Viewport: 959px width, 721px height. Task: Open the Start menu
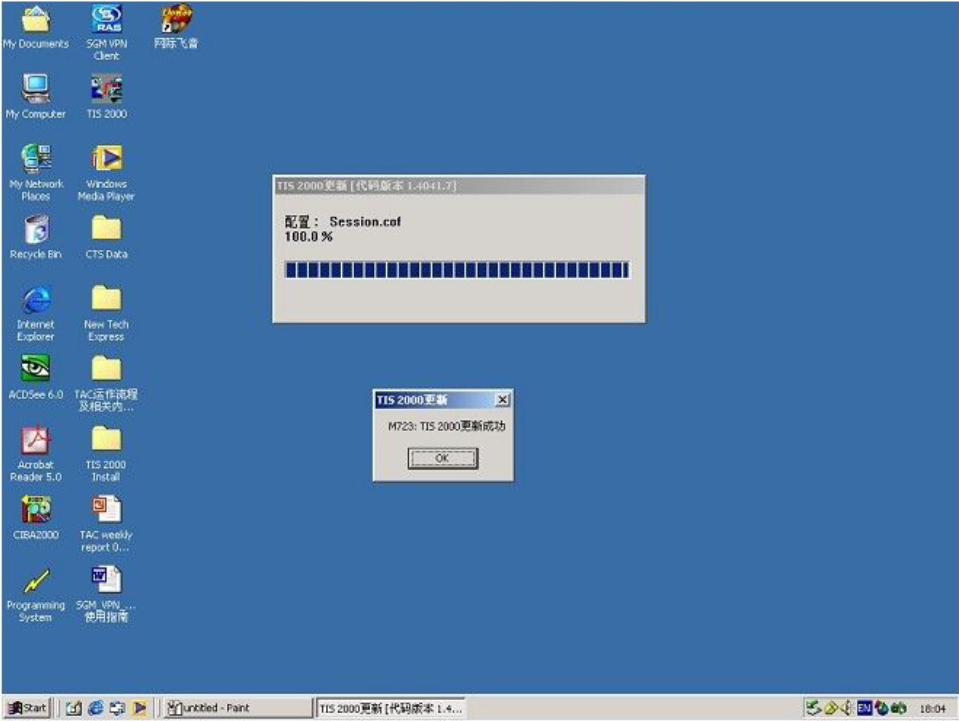pos(27,708)
